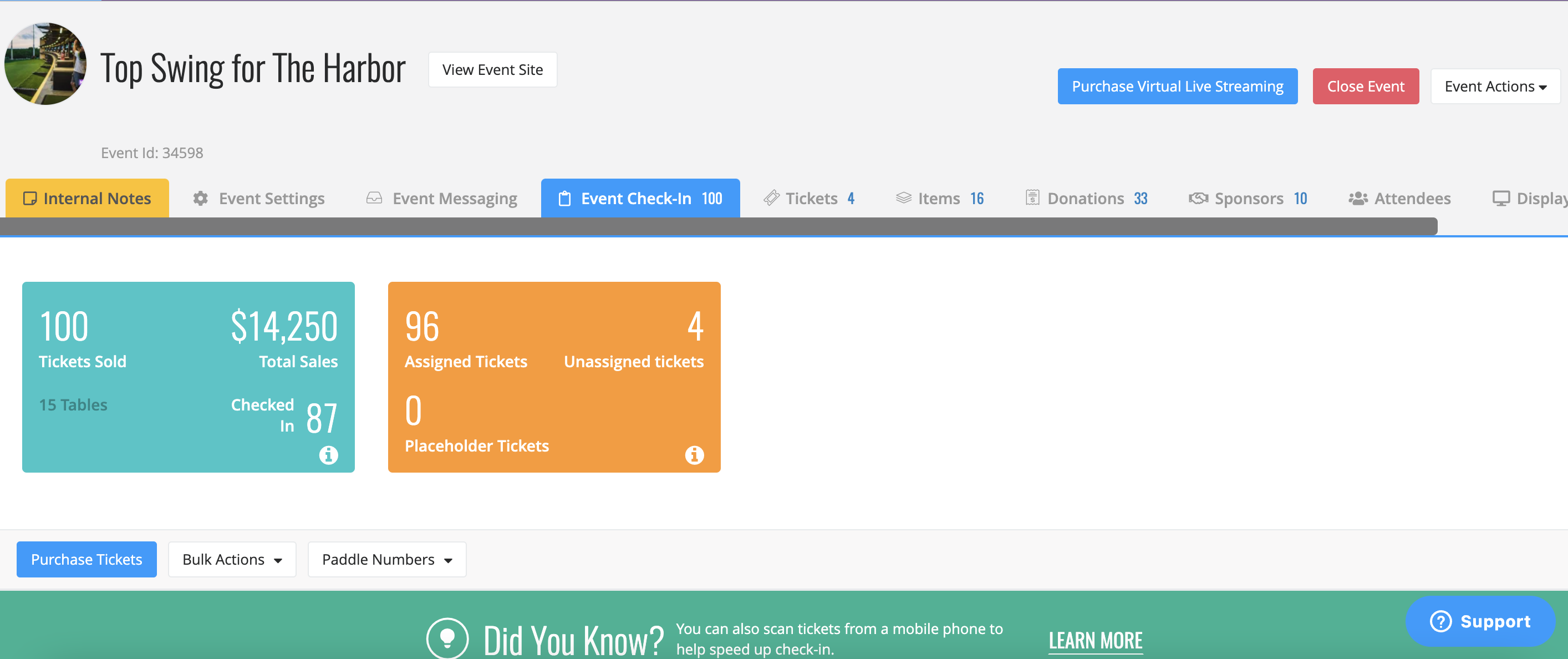Image resolution: width=1568 pixels, height=659 pixels.
Task: Click the Donations receipt icon
Action: (x=1032, y=197)
